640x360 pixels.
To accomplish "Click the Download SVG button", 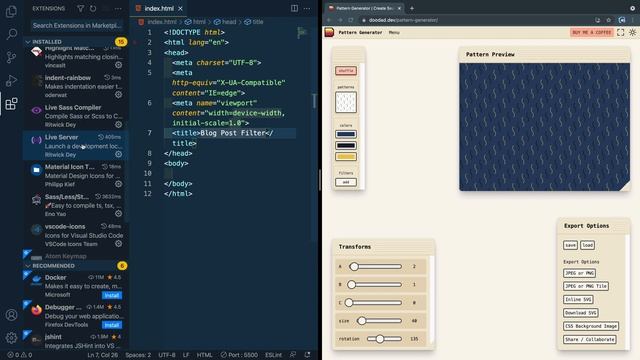I will (x=580, y=313).
